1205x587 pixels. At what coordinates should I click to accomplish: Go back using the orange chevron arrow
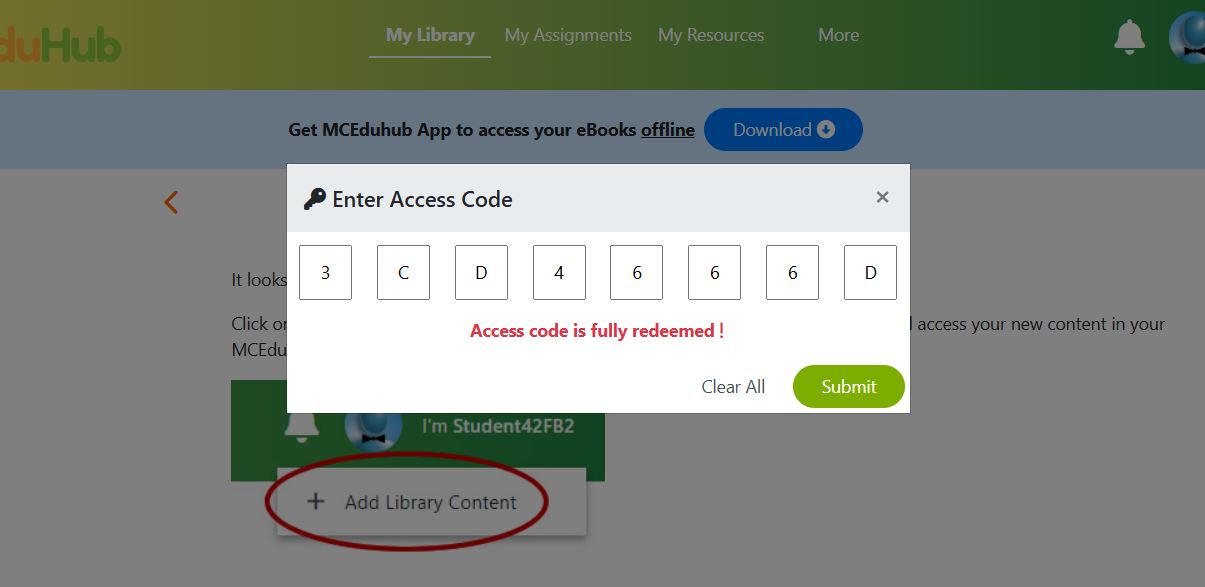pos(171,202)
